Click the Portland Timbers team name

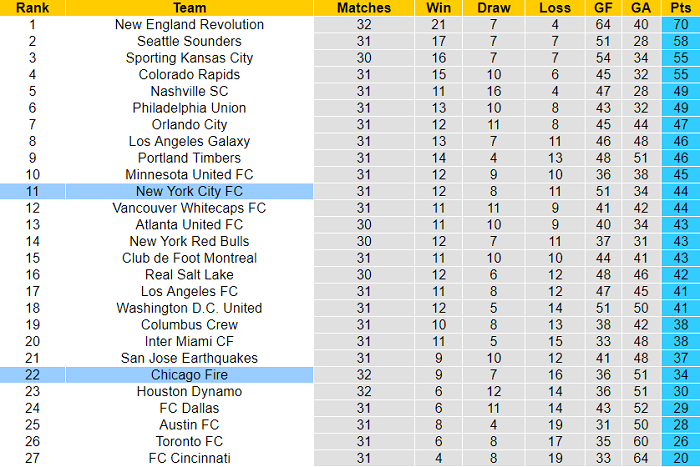[189, 158]
